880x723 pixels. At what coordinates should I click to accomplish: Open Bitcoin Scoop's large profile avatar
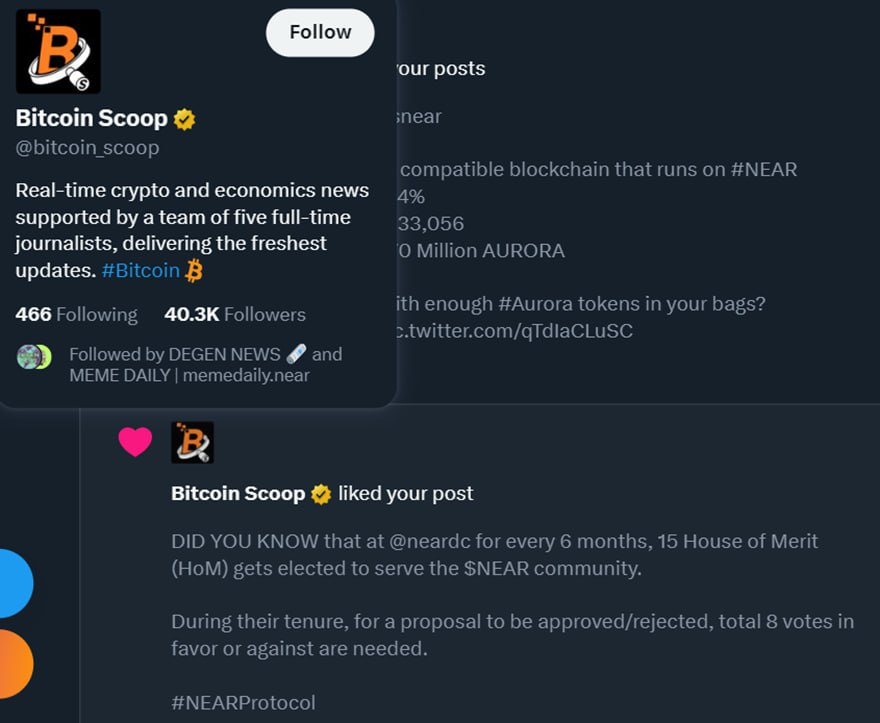tap(58, 51)
